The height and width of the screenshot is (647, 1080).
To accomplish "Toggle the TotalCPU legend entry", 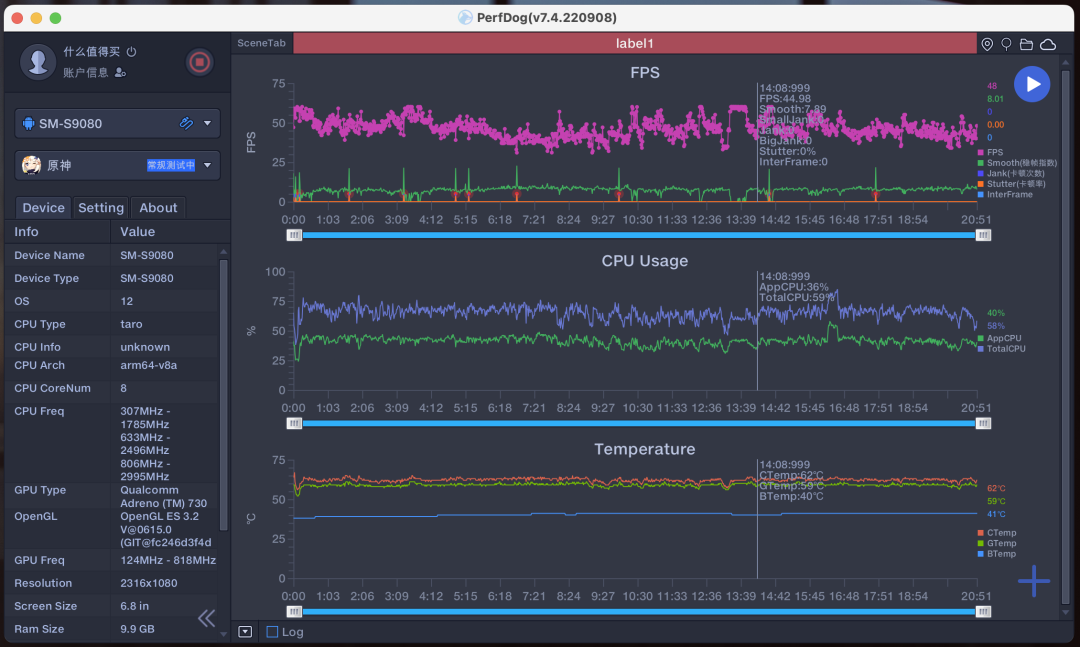I will click(x=1001, y=349).
